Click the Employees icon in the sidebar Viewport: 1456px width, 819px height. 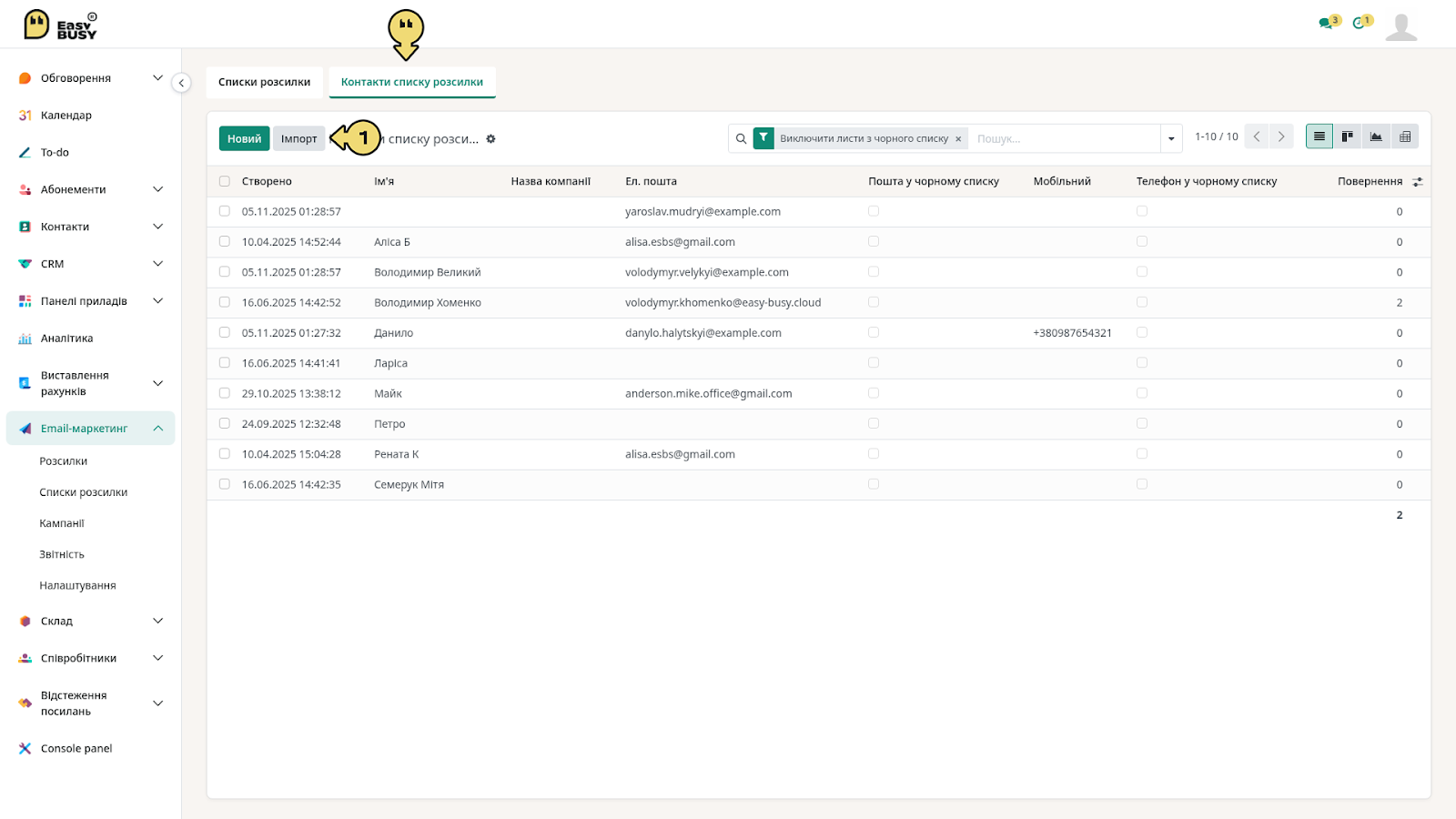coord(25,659)
